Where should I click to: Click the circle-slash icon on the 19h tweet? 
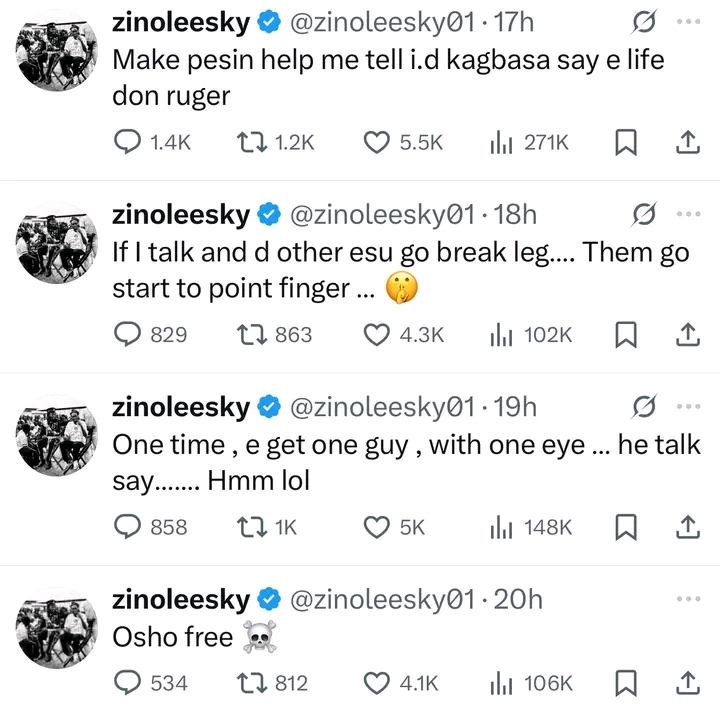(645, 407)
